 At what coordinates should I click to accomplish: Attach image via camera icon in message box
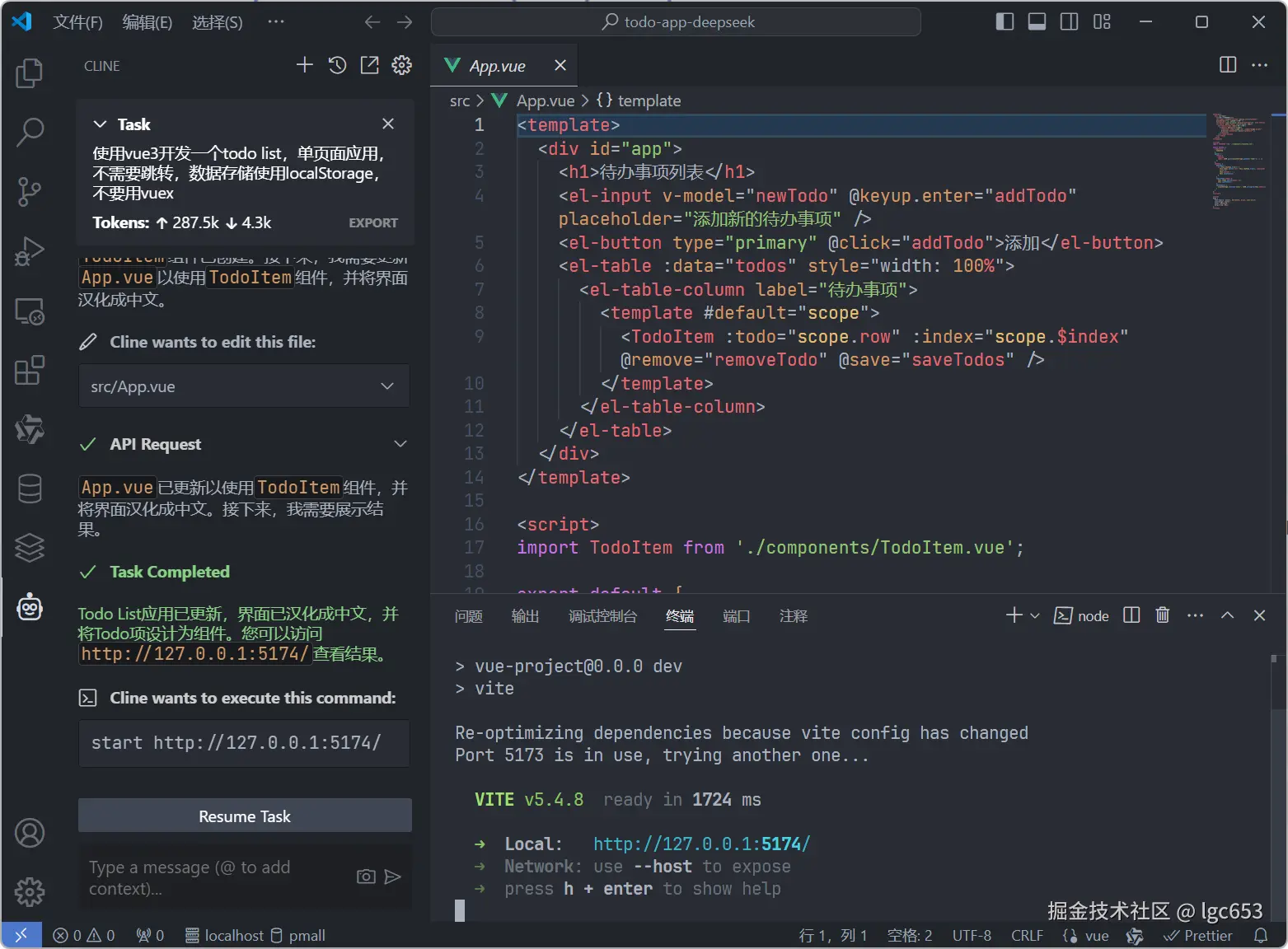(x=366, y=877)
